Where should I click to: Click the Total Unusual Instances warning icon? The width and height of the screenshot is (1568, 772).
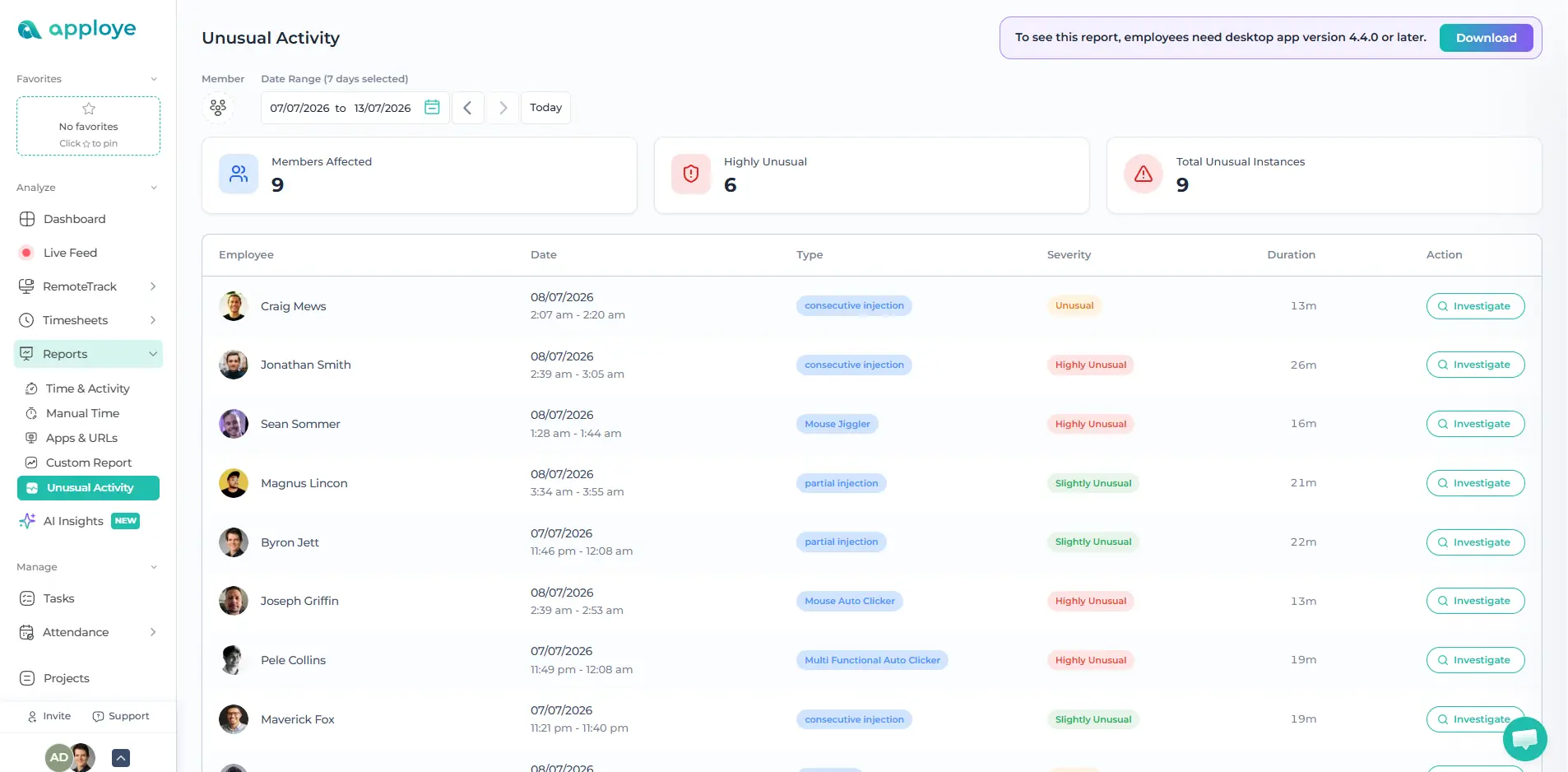(x=1144, y=174)
